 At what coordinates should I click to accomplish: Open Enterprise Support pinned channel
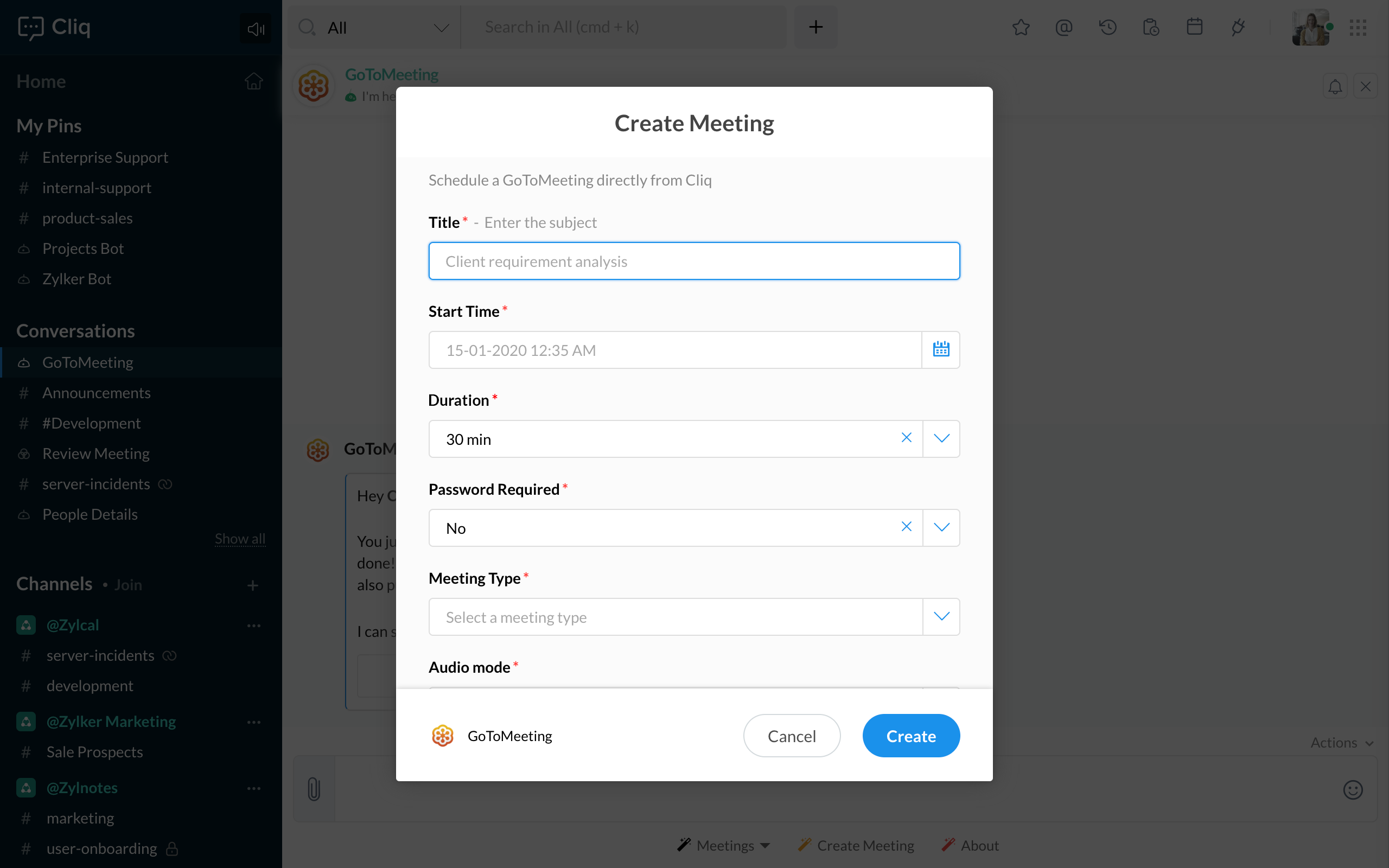tap(105, 157)
